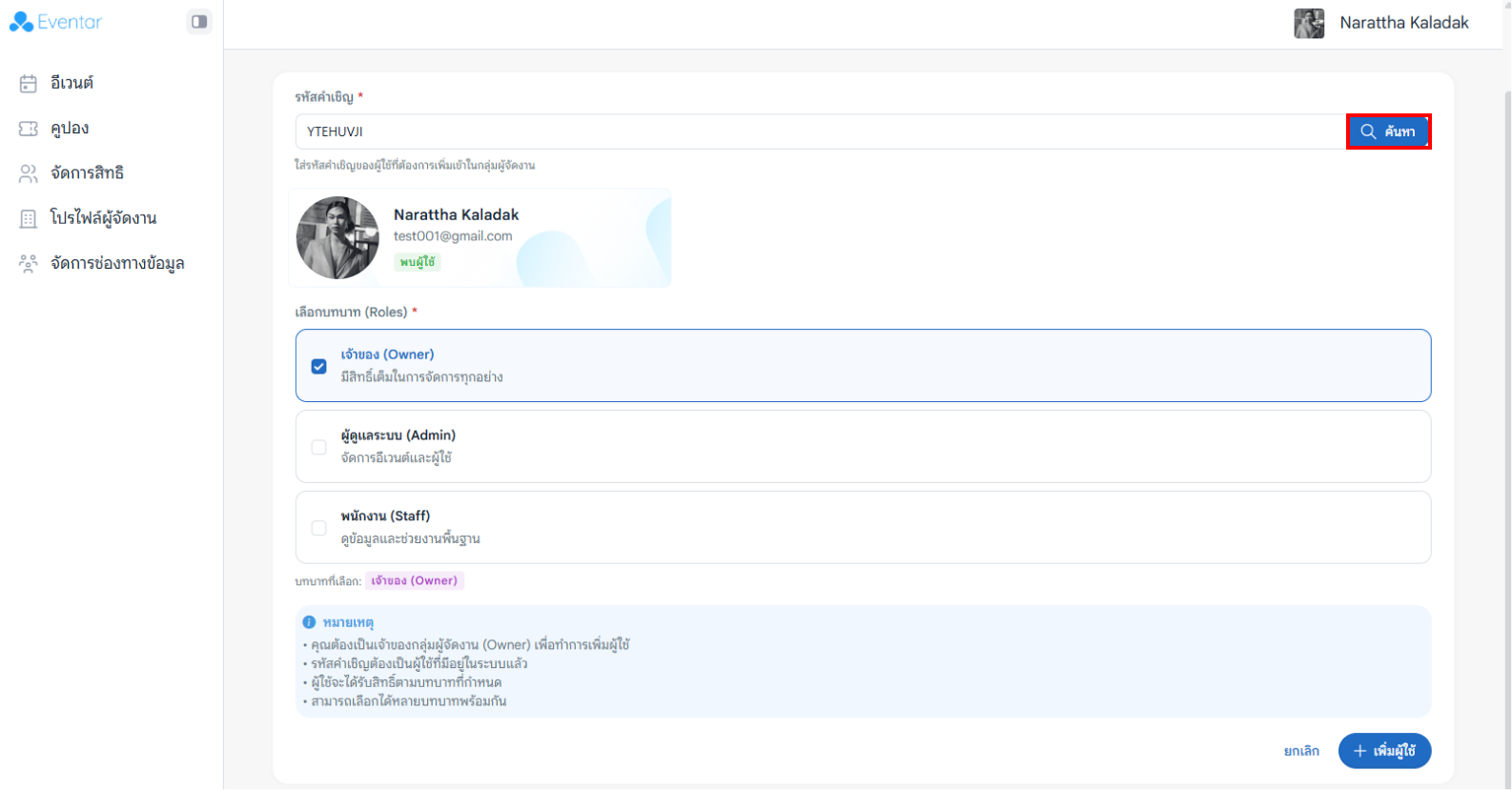Click the header avatar thumbnail at top right
Image resolution: width=1512 pixels, height=790 pixels.
point(1309,23)
